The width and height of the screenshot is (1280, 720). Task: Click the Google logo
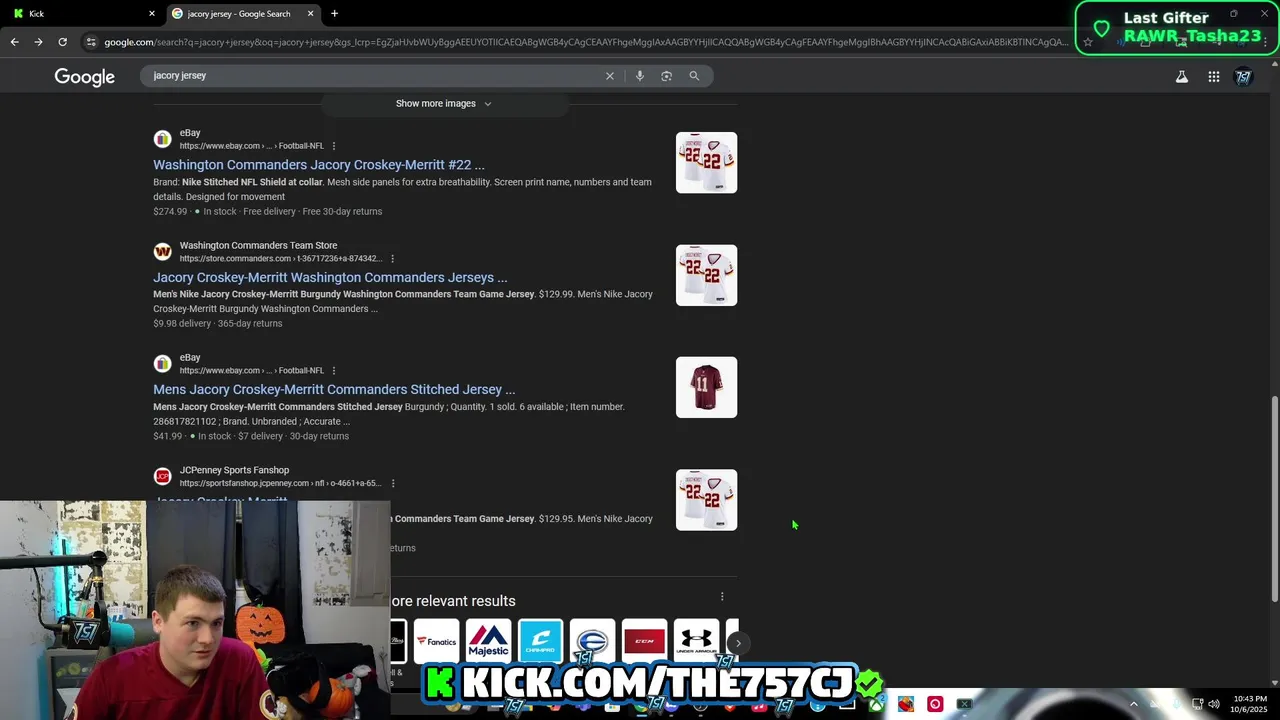(x=84, y=77)
